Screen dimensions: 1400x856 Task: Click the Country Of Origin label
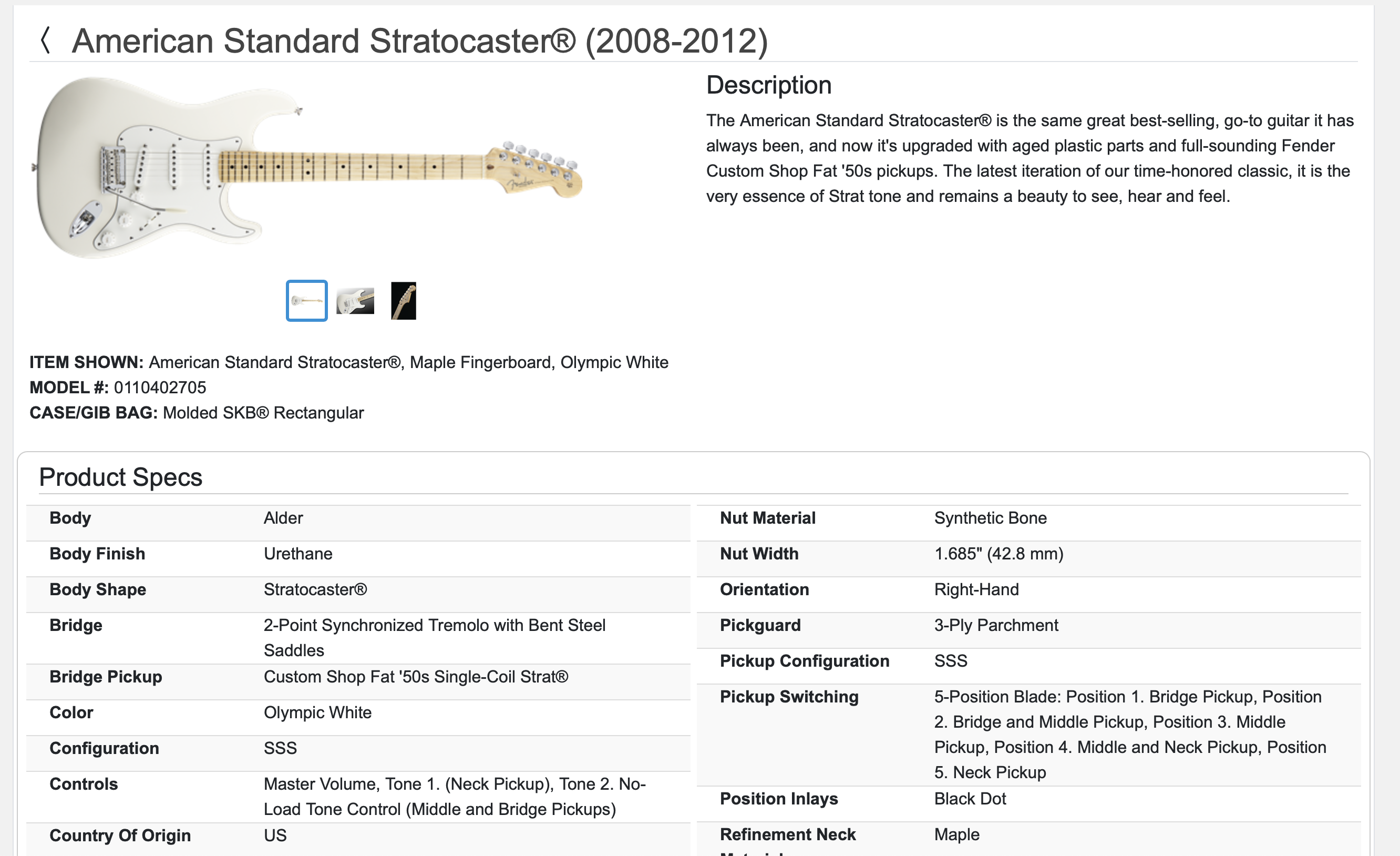[120, 835]
